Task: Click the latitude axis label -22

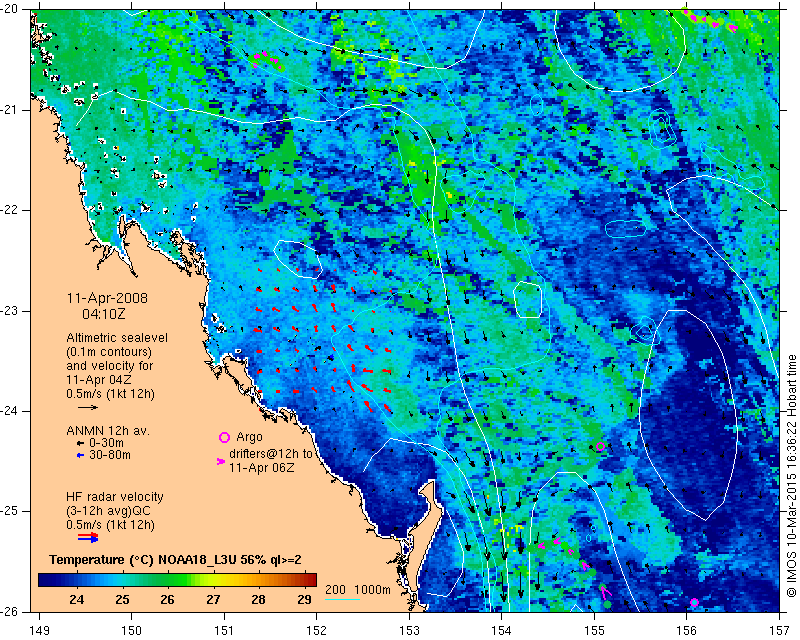Action: click(x=10, y=210)
